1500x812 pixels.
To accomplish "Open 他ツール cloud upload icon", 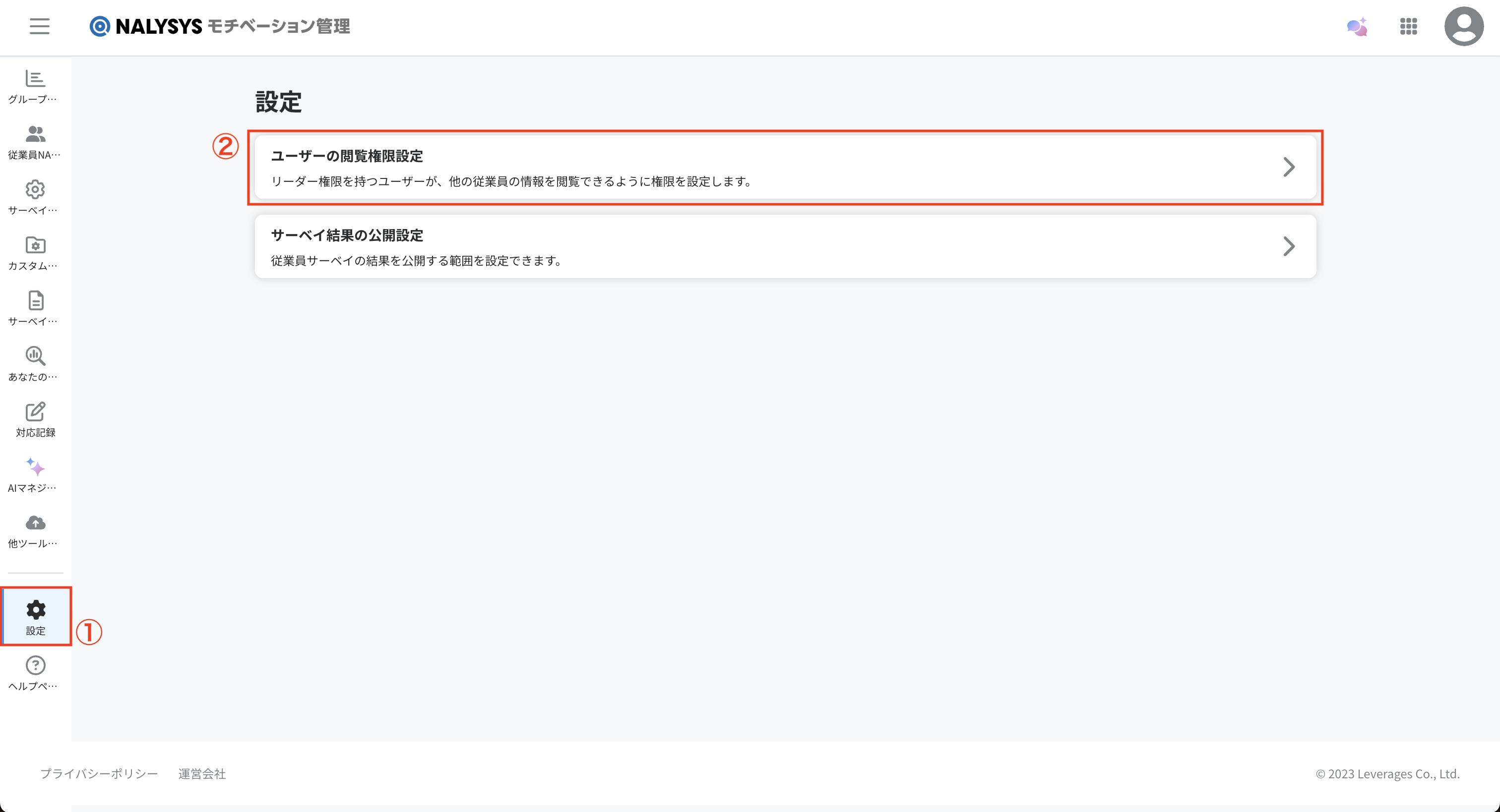I will (36, 522).
